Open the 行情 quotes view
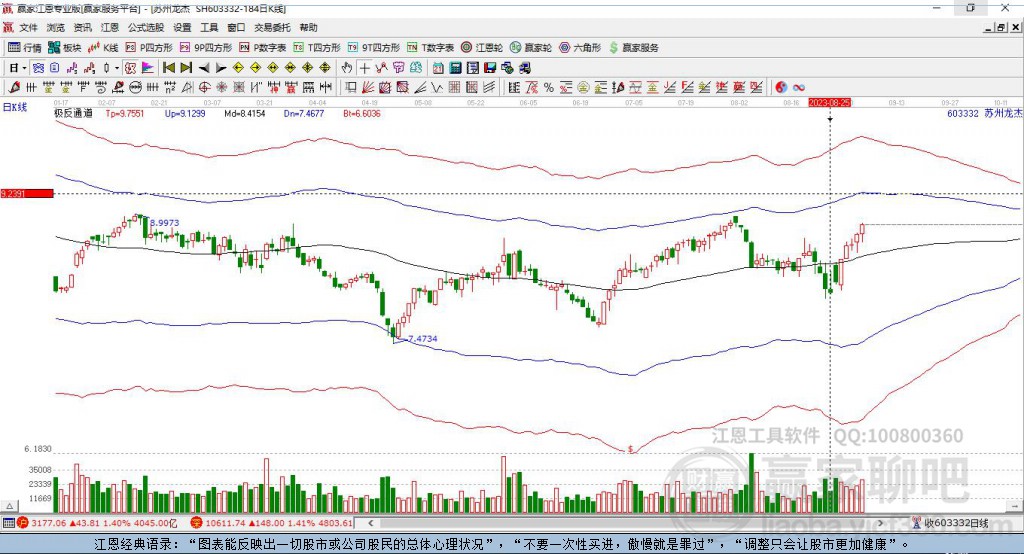 click(25, 48)
